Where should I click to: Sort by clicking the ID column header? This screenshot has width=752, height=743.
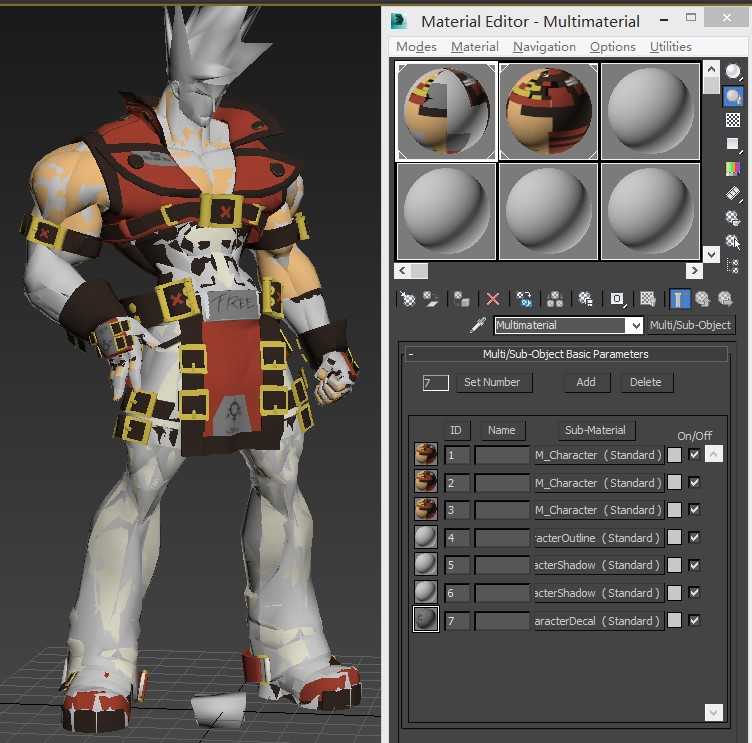tap(456, 430)
